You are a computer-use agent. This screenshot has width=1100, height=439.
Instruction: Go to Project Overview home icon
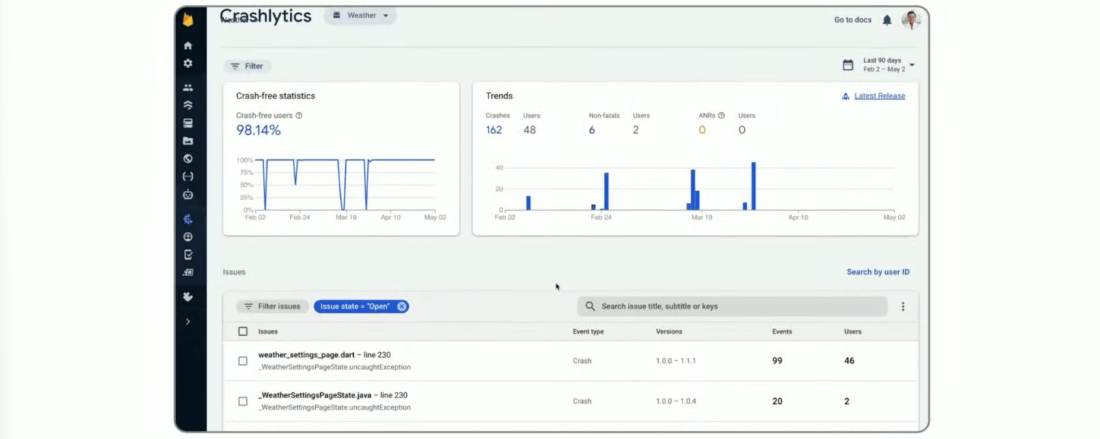[x=187, y=46]
